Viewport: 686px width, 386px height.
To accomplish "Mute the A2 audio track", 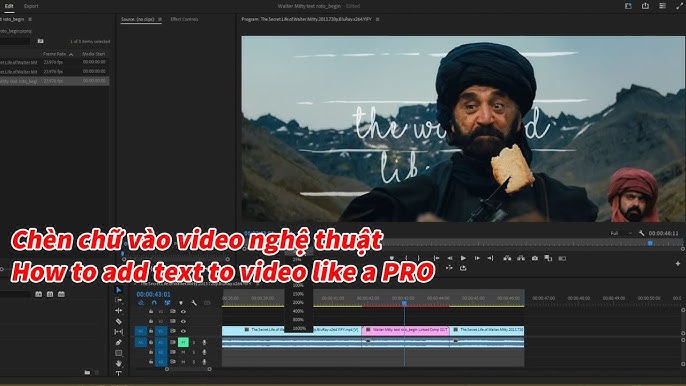I will pos(183,352).
